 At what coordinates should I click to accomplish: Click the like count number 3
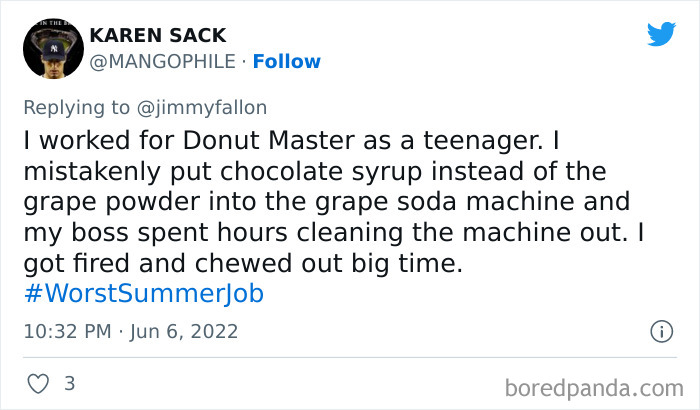(x=69, y=383)
